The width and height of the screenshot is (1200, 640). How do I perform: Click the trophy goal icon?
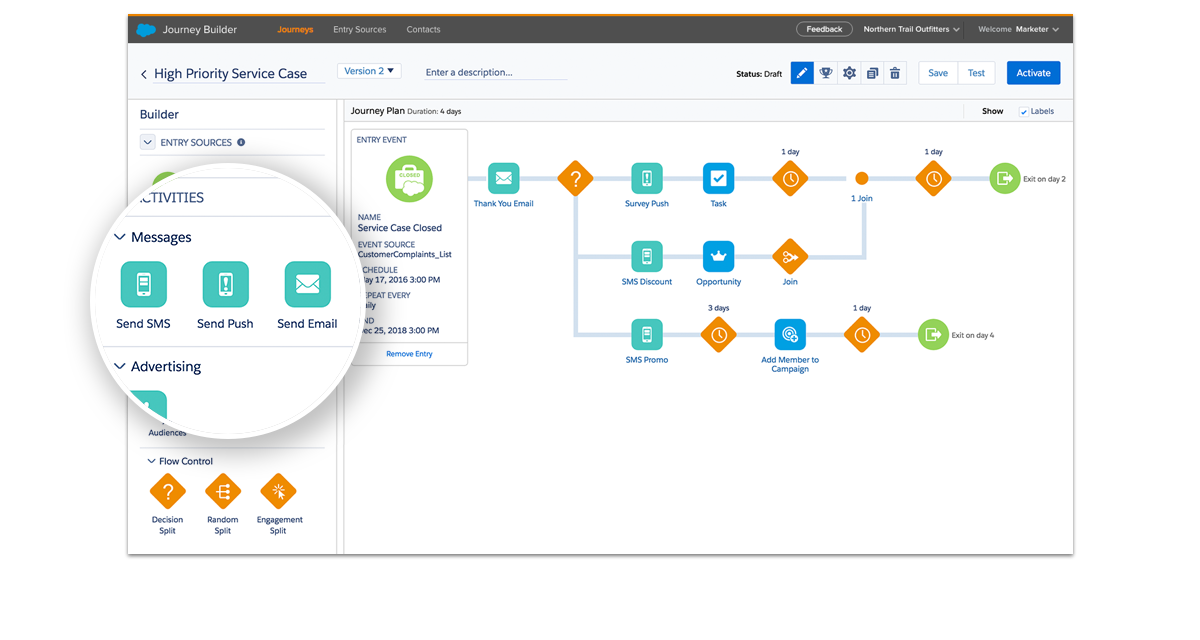[826, 73]
